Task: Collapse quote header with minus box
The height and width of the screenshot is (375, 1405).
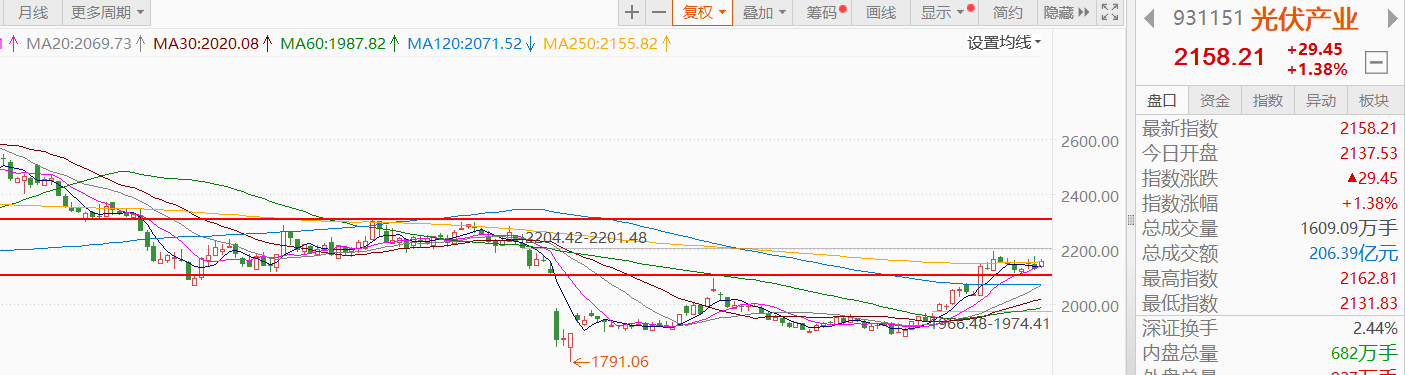Action: (x=1376, y=63)
